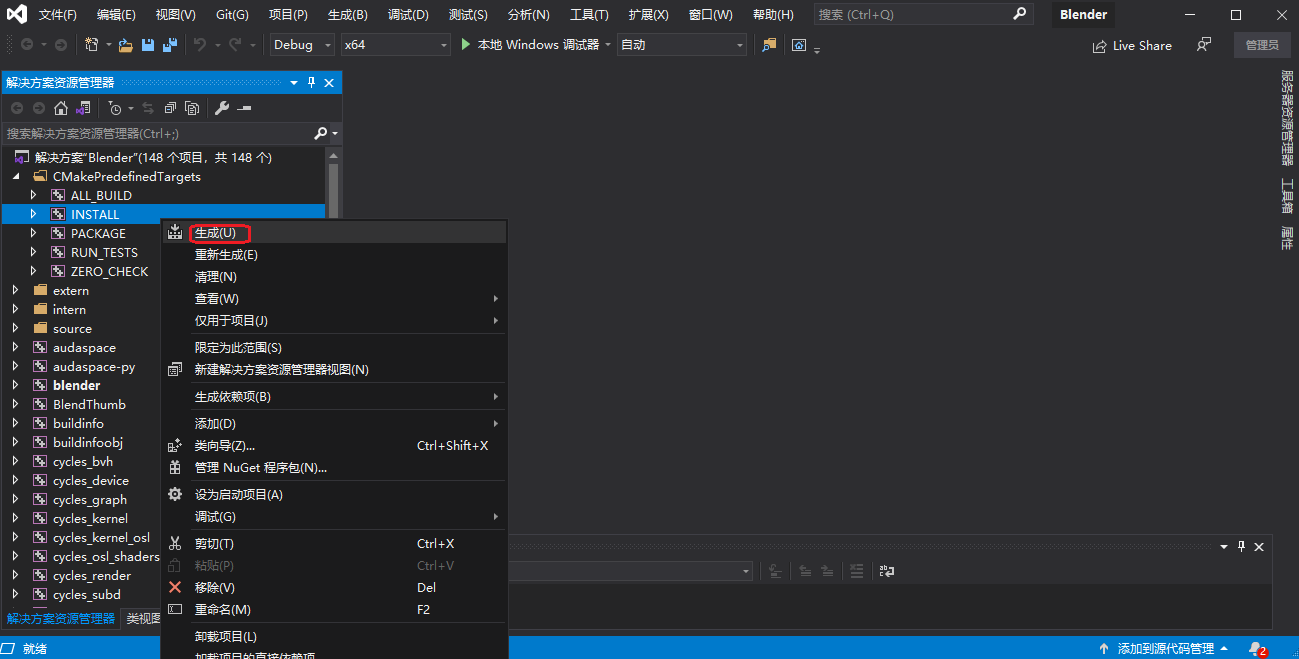Click the Save icon in toolbar
Viewport: 1299px width, 659px height.
[x=148, y=45]
